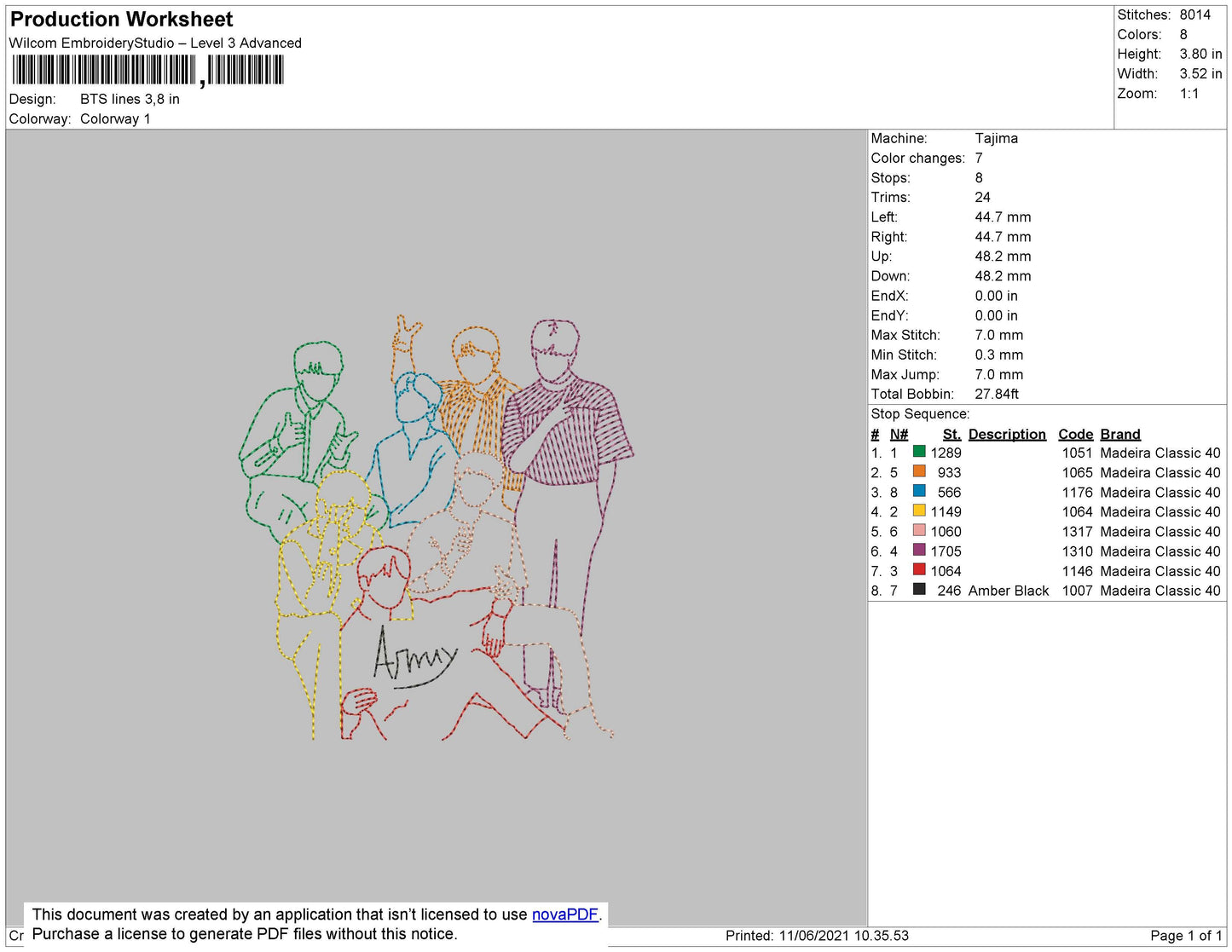Click the 'Stops:' label

click(891, 178)
